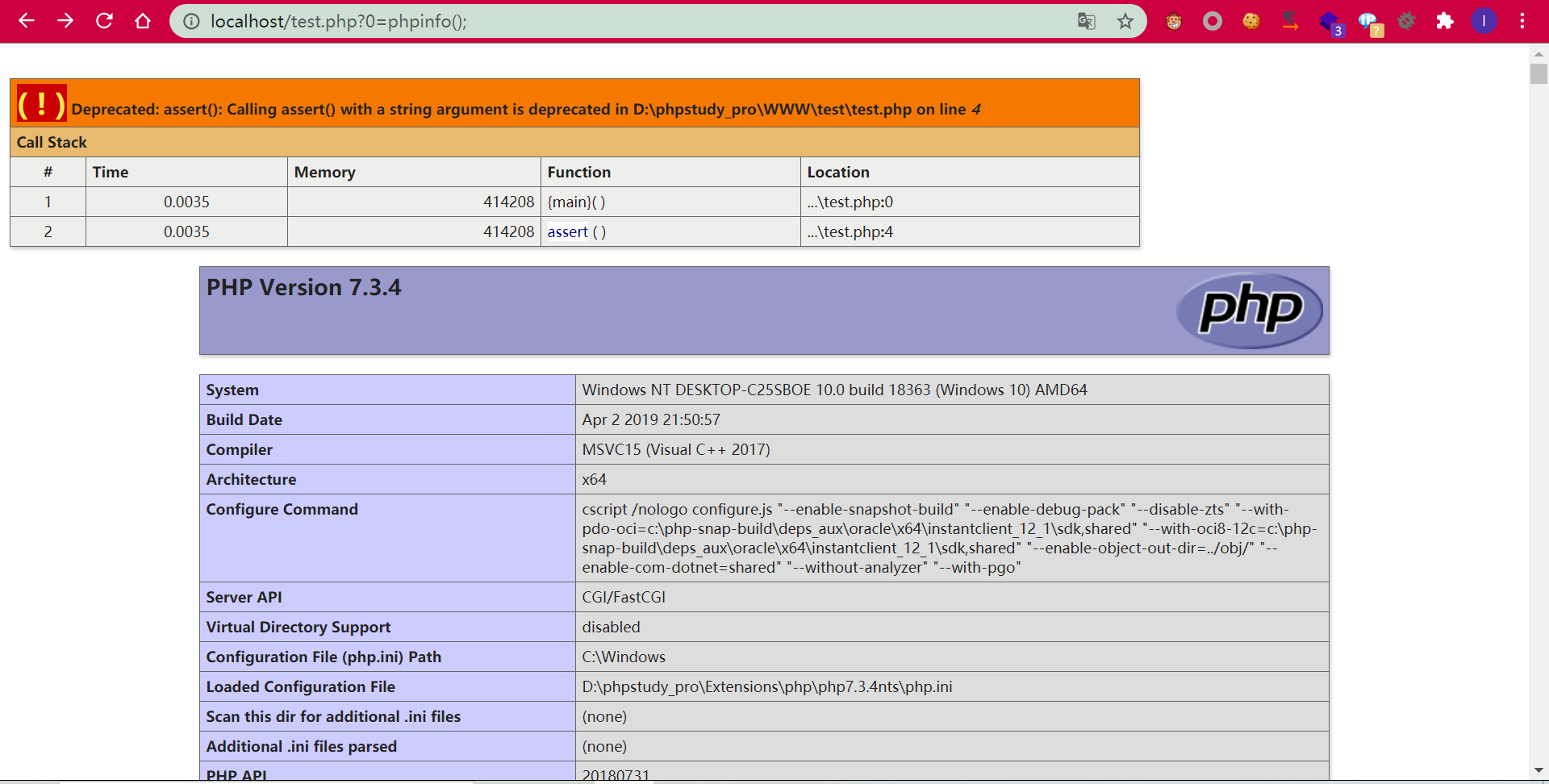1549x784 pixels.
Task: Select the Apr 2 2019 21:50:57 value
Action: (x=952, y=419)
